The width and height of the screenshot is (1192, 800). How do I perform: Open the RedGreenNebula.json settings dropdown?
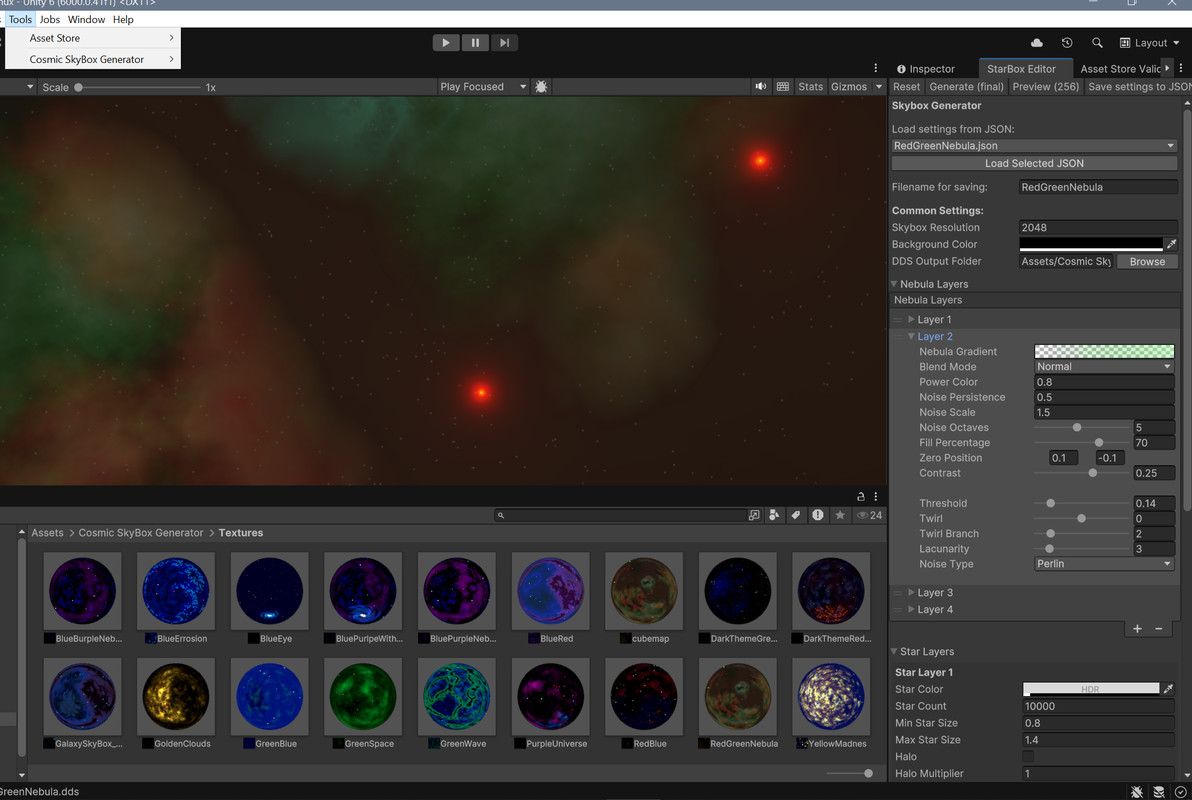point(1034,145)
